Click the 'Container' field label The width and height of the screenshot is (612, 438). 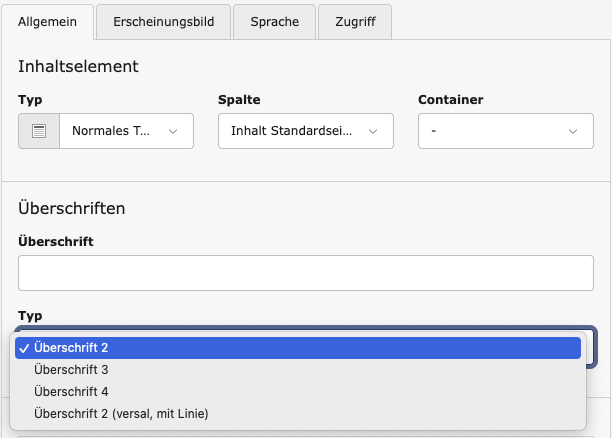coord(450,100)
